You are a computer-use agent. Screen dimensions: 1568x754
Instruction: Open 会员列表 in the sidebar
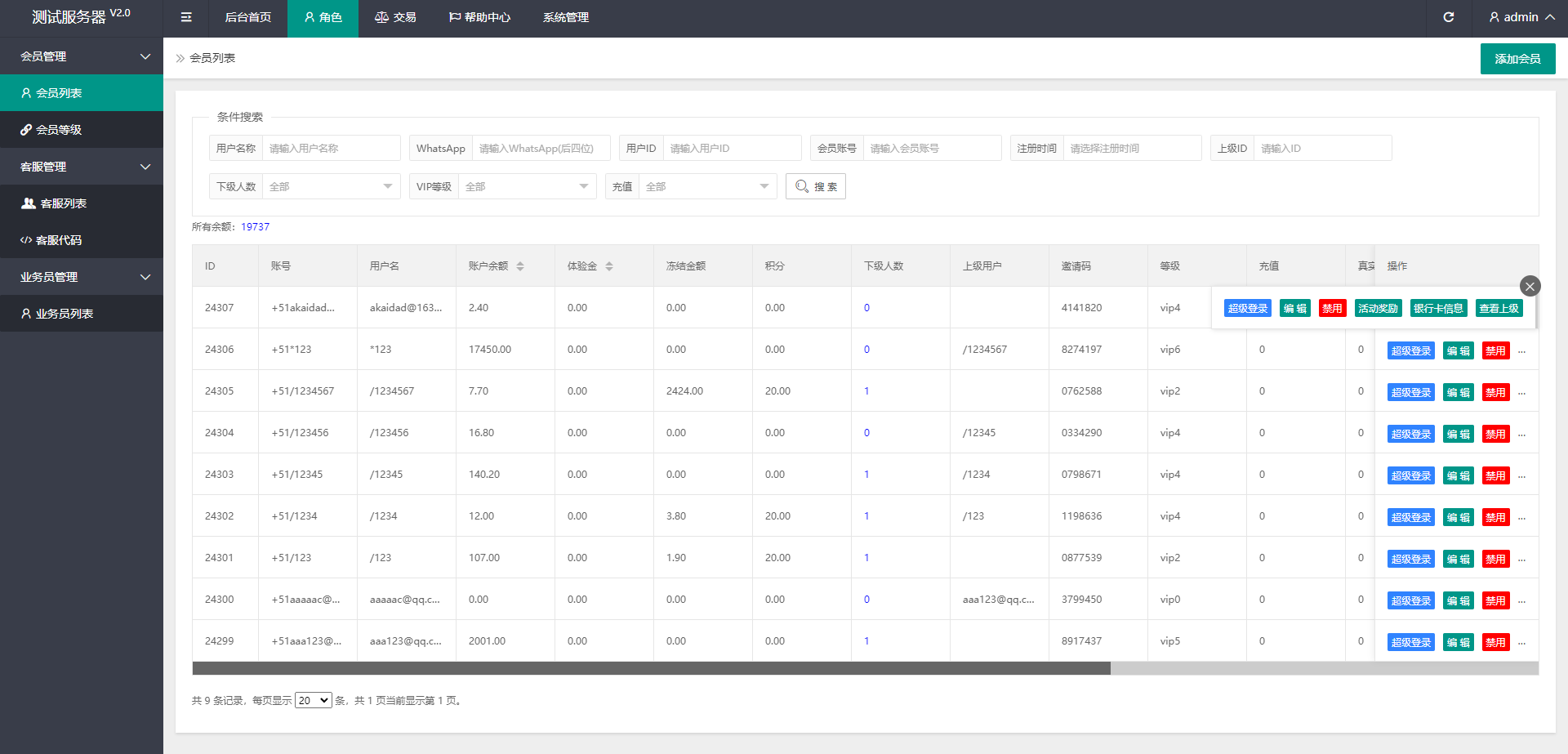coord(82,93)
